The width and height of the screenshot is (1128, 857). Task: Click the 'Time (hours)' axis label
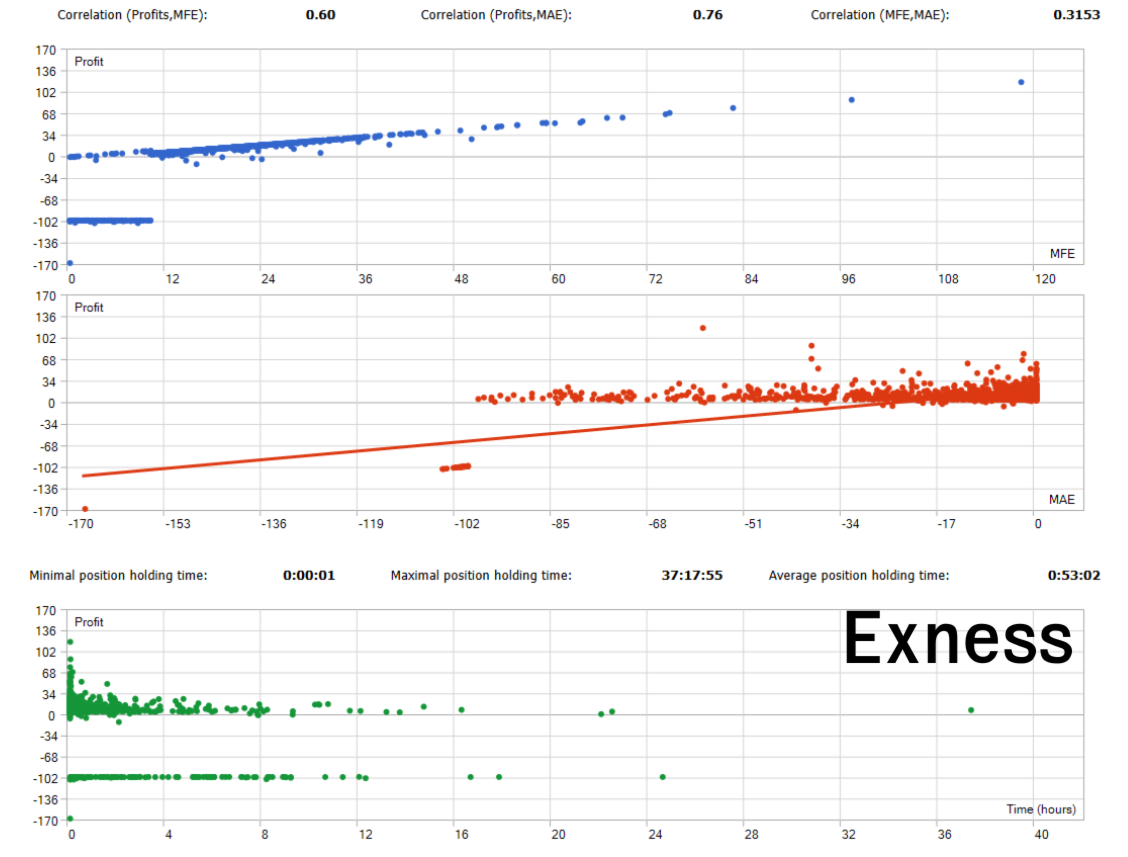tap(1041, 810)
